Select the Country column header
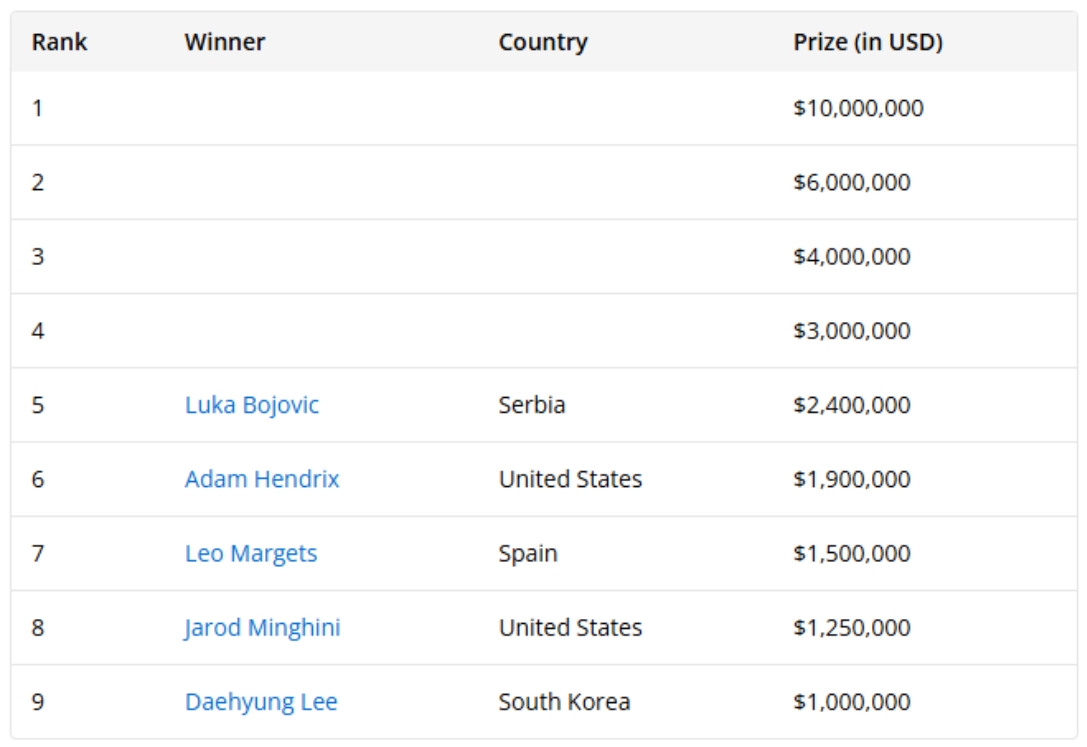This screenshot has width=1087, height=747. tap(543, 43)
